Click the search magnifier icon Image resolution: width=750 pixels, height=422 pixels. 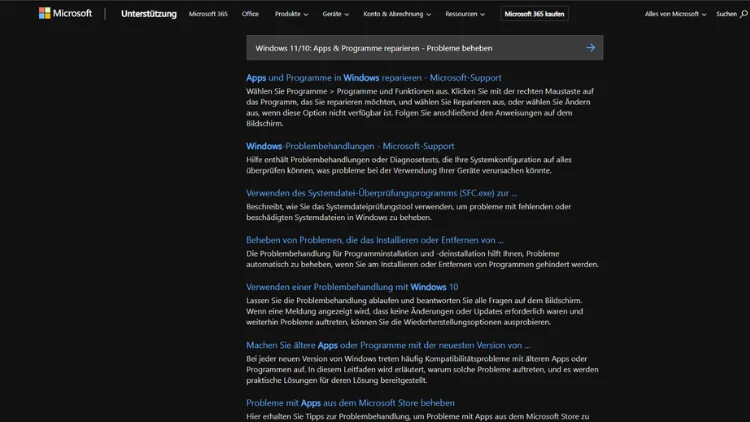coord(744,14)
